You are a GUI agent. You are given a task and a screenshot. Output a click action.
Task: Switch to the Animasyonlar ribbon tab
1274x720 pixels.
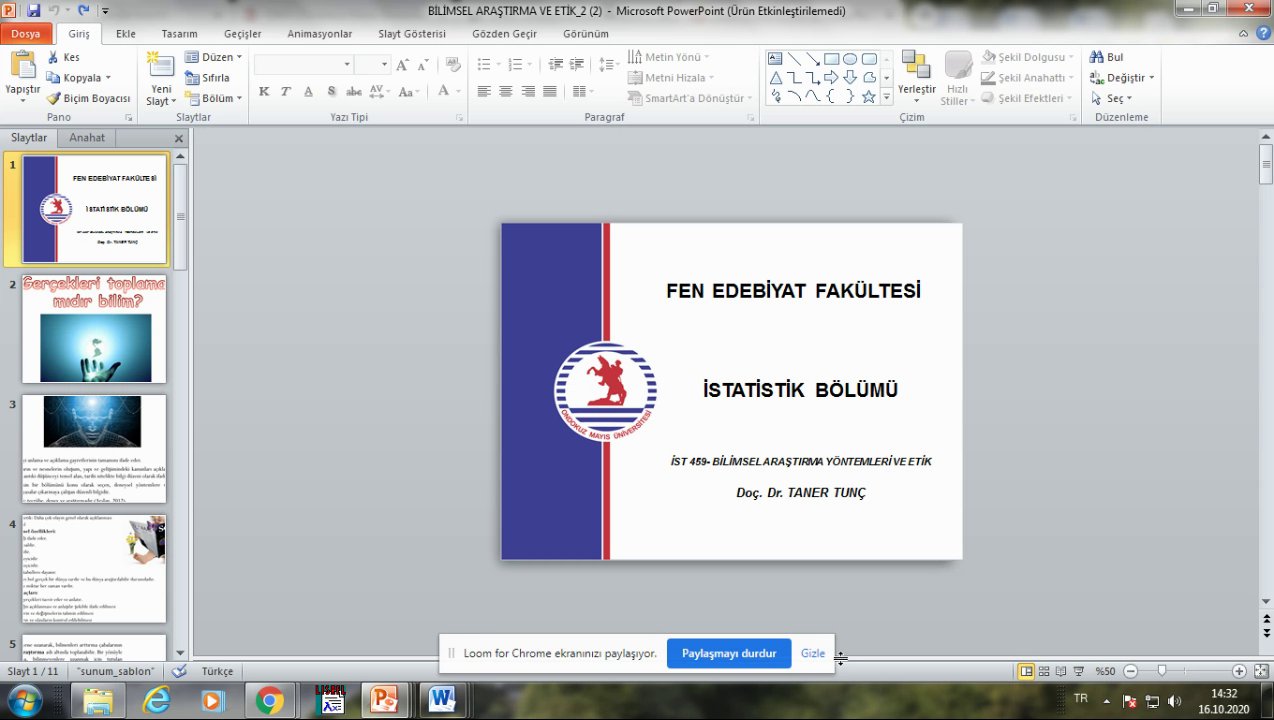[319, 33]
